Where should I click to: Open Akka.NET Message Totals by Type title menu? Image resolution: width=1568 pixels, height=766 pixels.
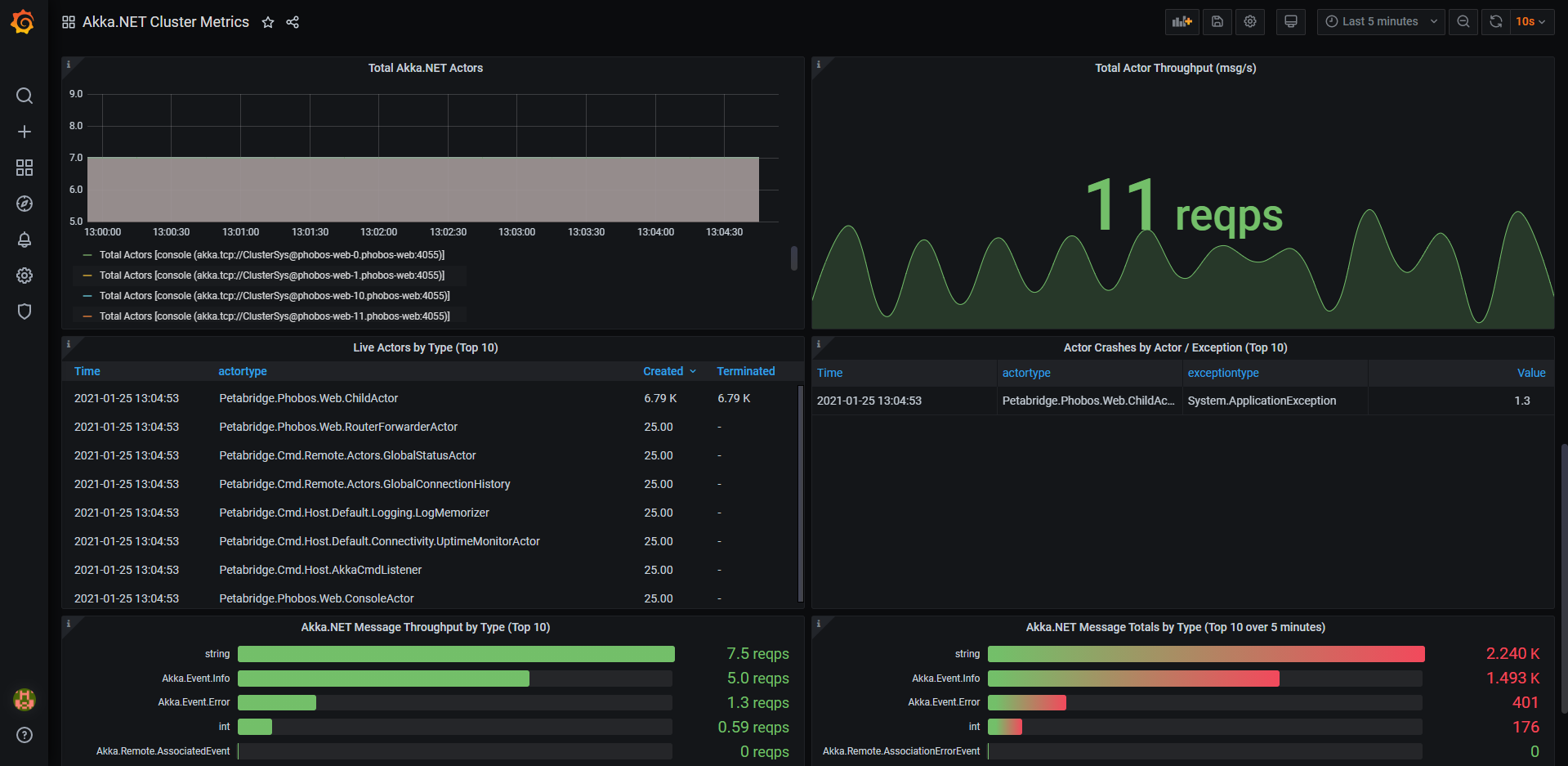tap(1175, 627)
